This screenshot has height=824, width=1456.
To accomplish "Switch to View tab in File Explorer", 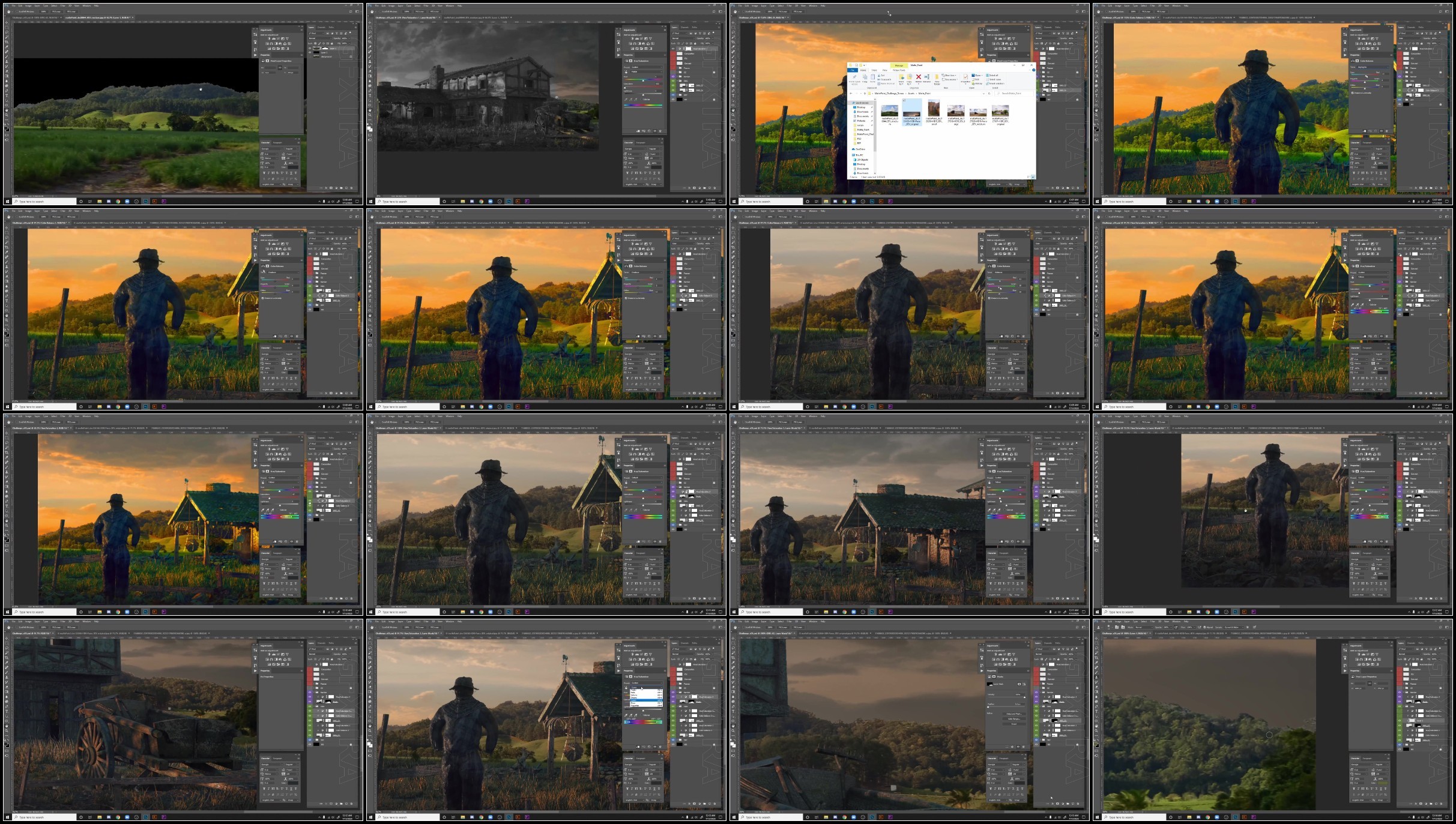I will [x=885, y=70].
